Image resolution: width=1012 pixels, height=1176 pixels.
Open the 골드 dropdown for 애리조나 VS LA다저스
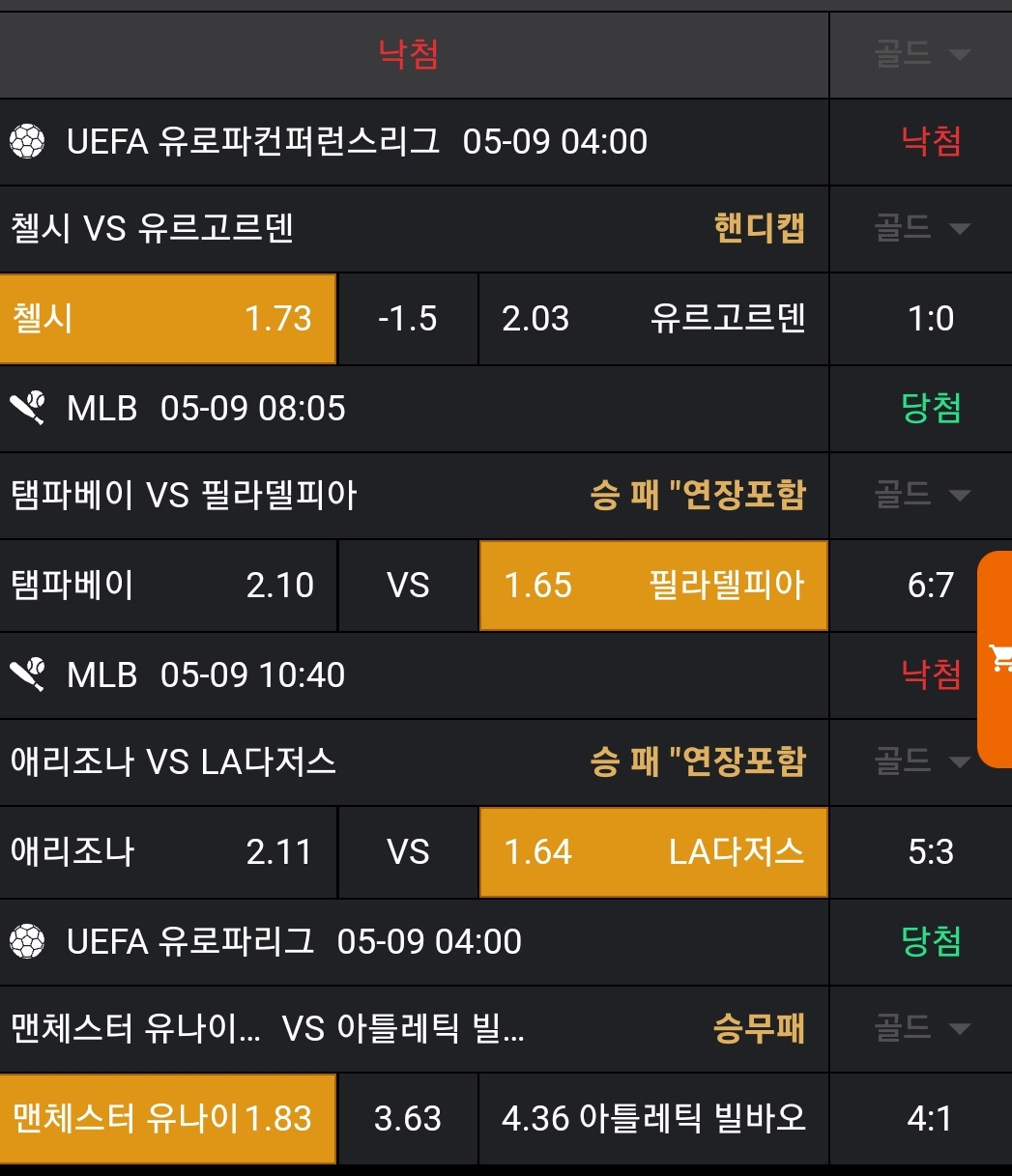tap(921, 762)
